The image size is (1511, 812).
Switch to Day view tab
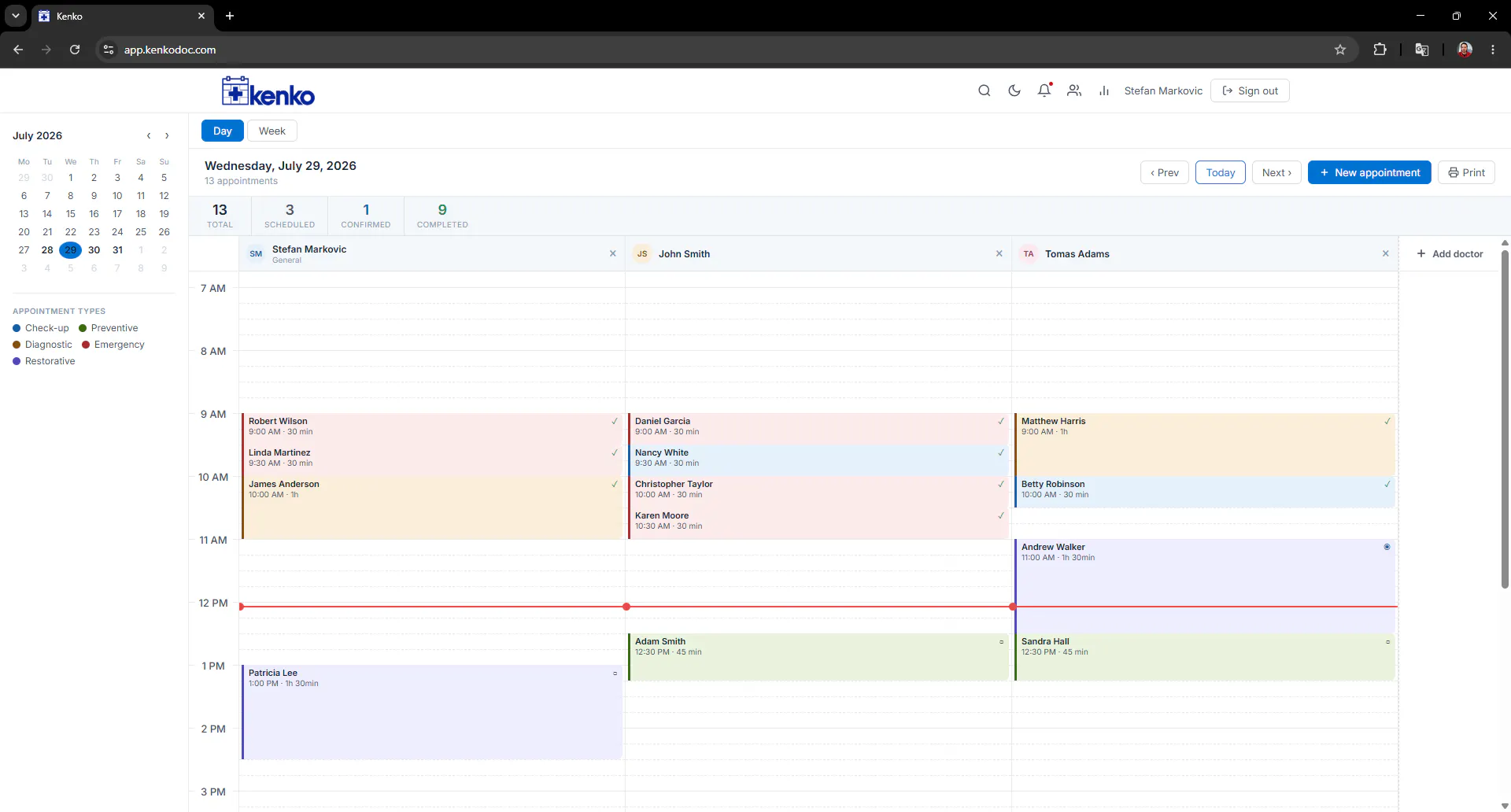coord(223,131)
